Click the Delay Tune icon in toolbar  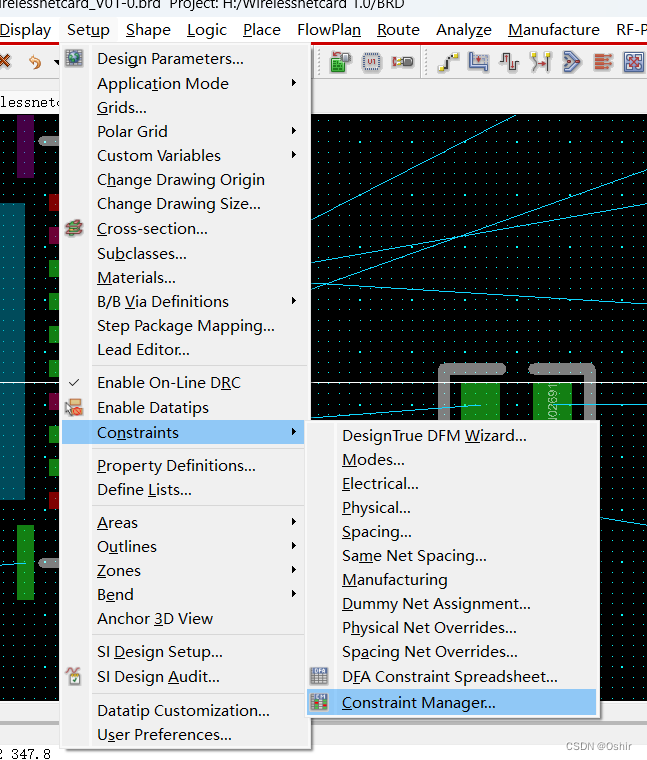pos(509,62)
